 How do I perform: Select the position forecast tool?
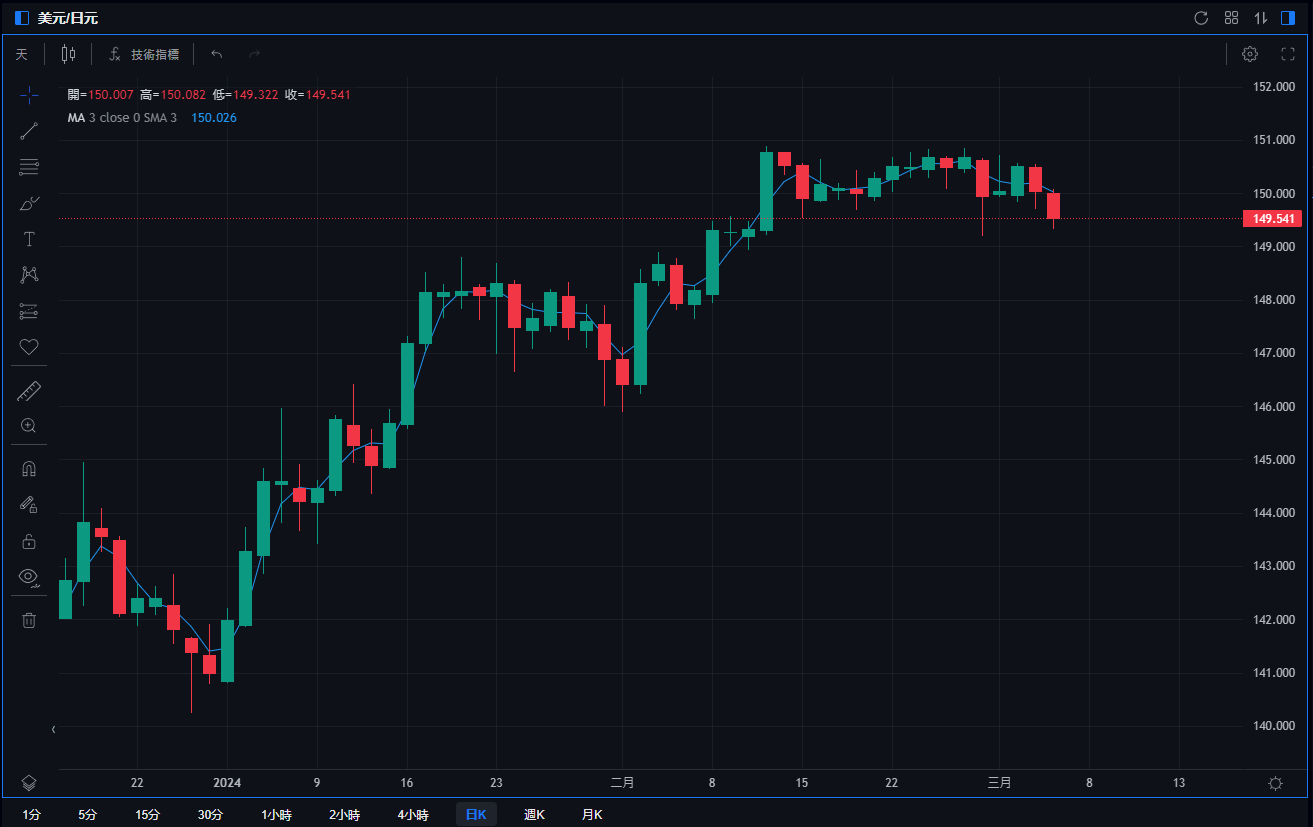pyautogui.click(x=29, y=311)
